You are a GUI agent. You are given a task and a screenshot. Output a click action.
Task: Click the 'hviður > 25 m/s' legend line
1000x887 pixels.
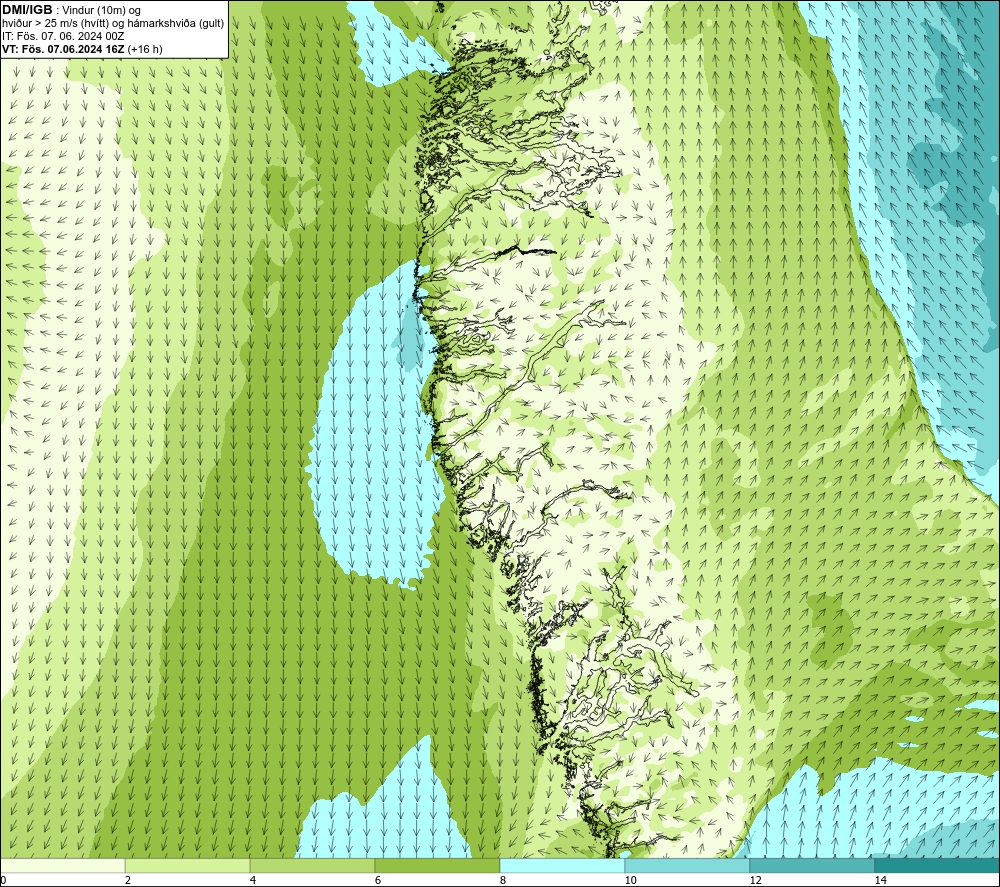click(113, 24)
